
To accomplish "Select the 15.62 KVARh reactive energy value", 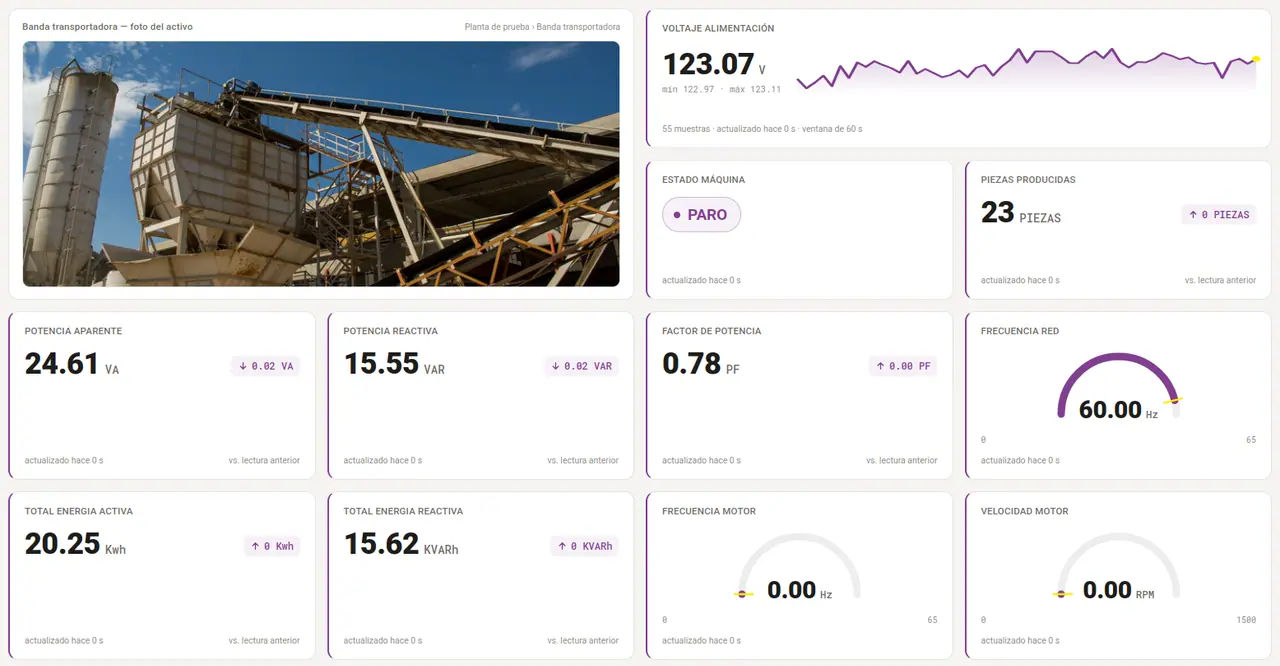I will [x=401, y=544].
